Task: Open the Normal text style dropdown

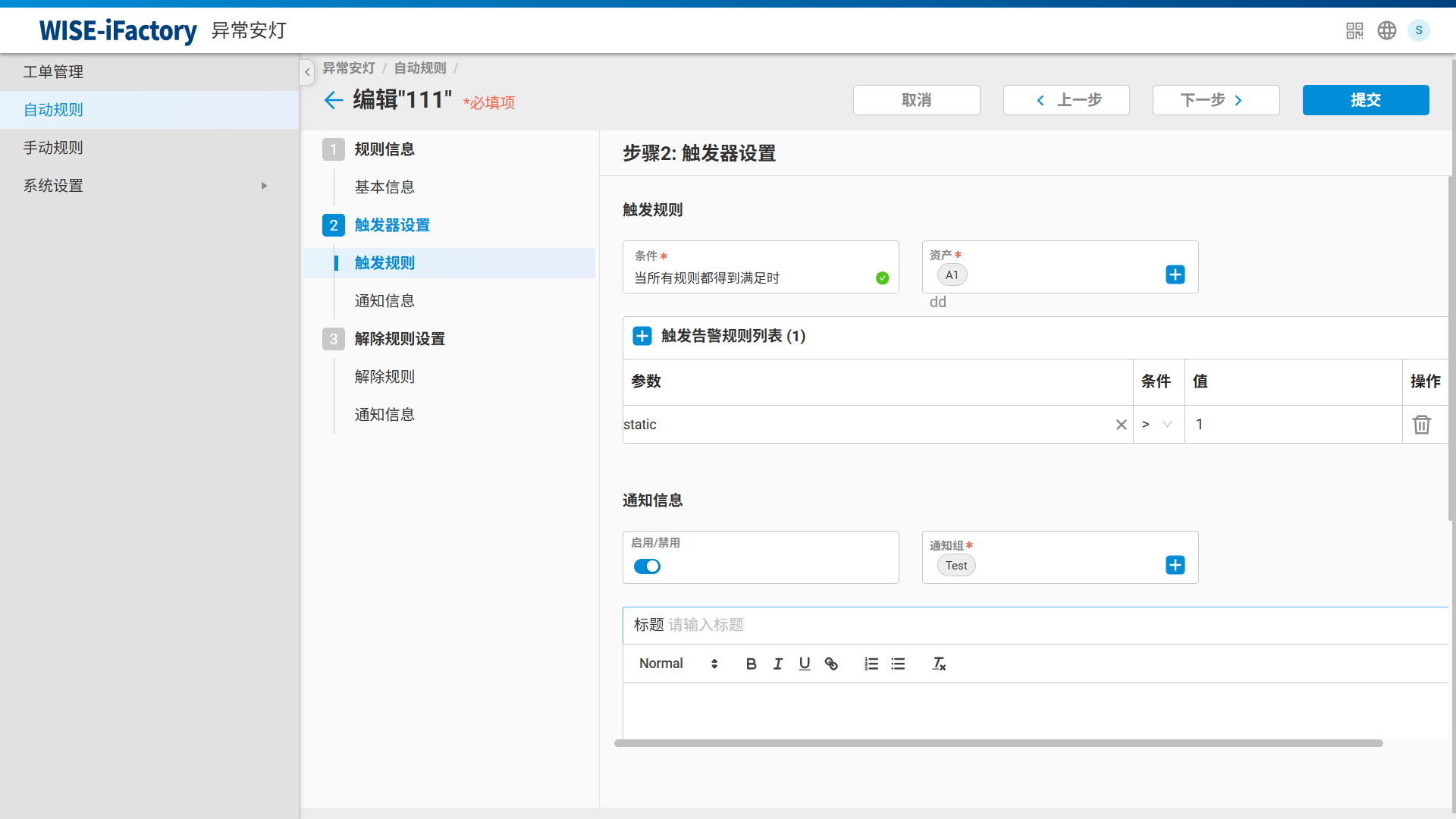Action: [x=678, y=664]
